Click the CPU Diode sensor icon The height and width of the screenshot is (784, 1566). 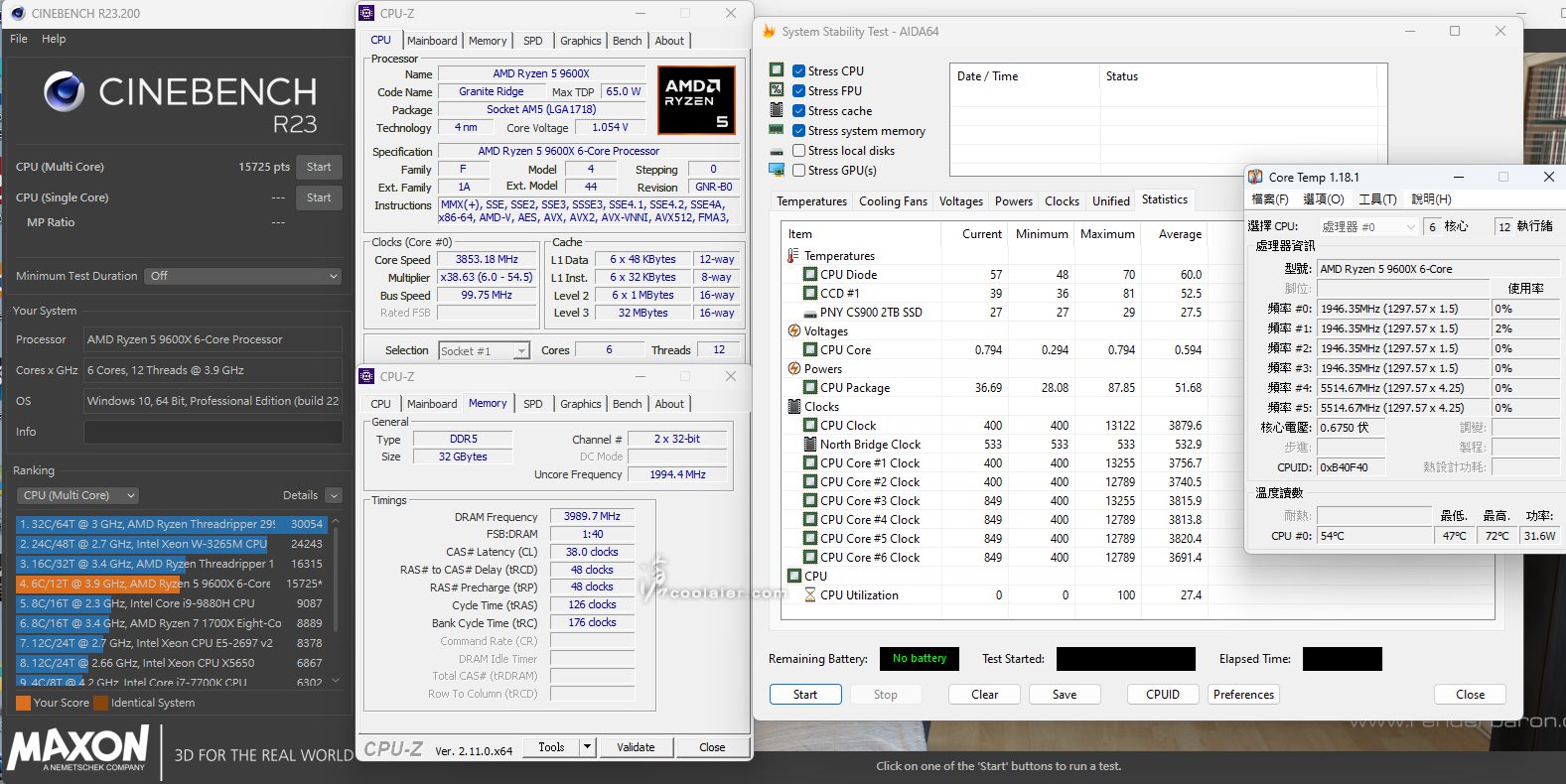(x=810, y=274)
